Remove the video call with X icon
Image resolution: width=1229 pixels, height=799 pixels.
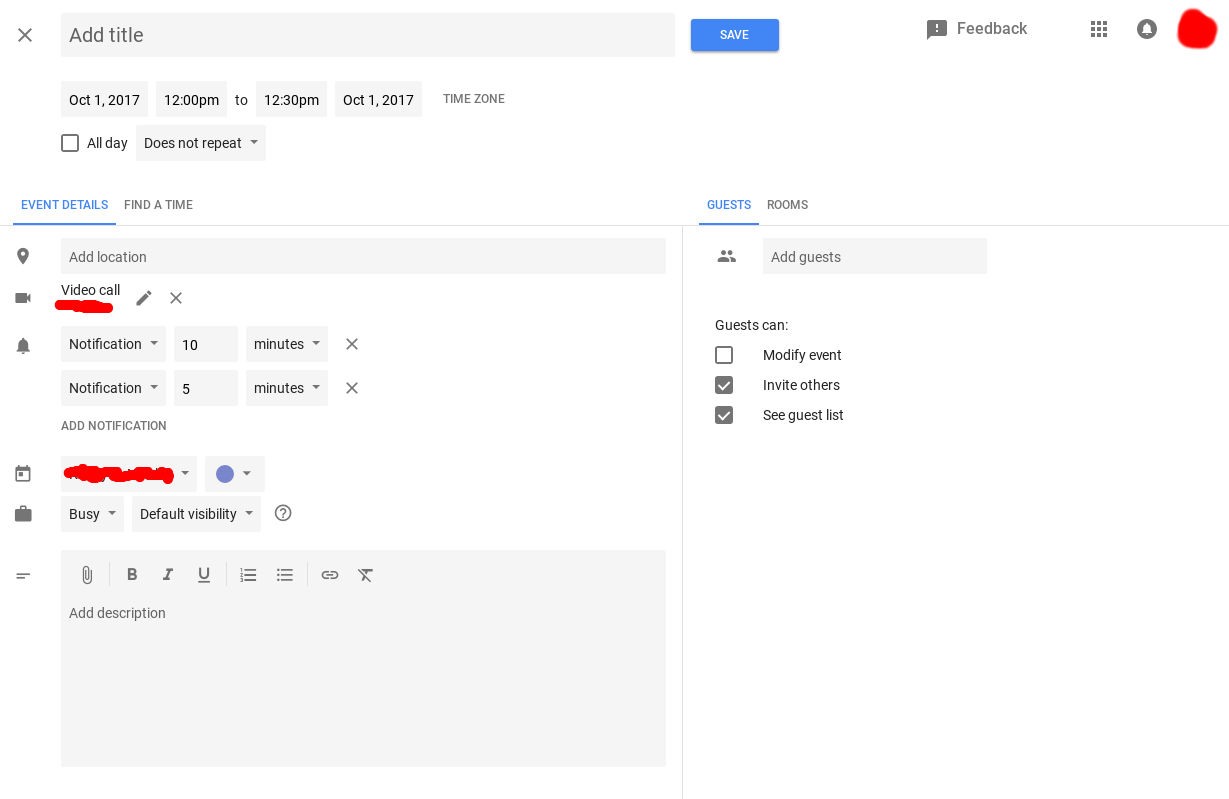(176, 298)
